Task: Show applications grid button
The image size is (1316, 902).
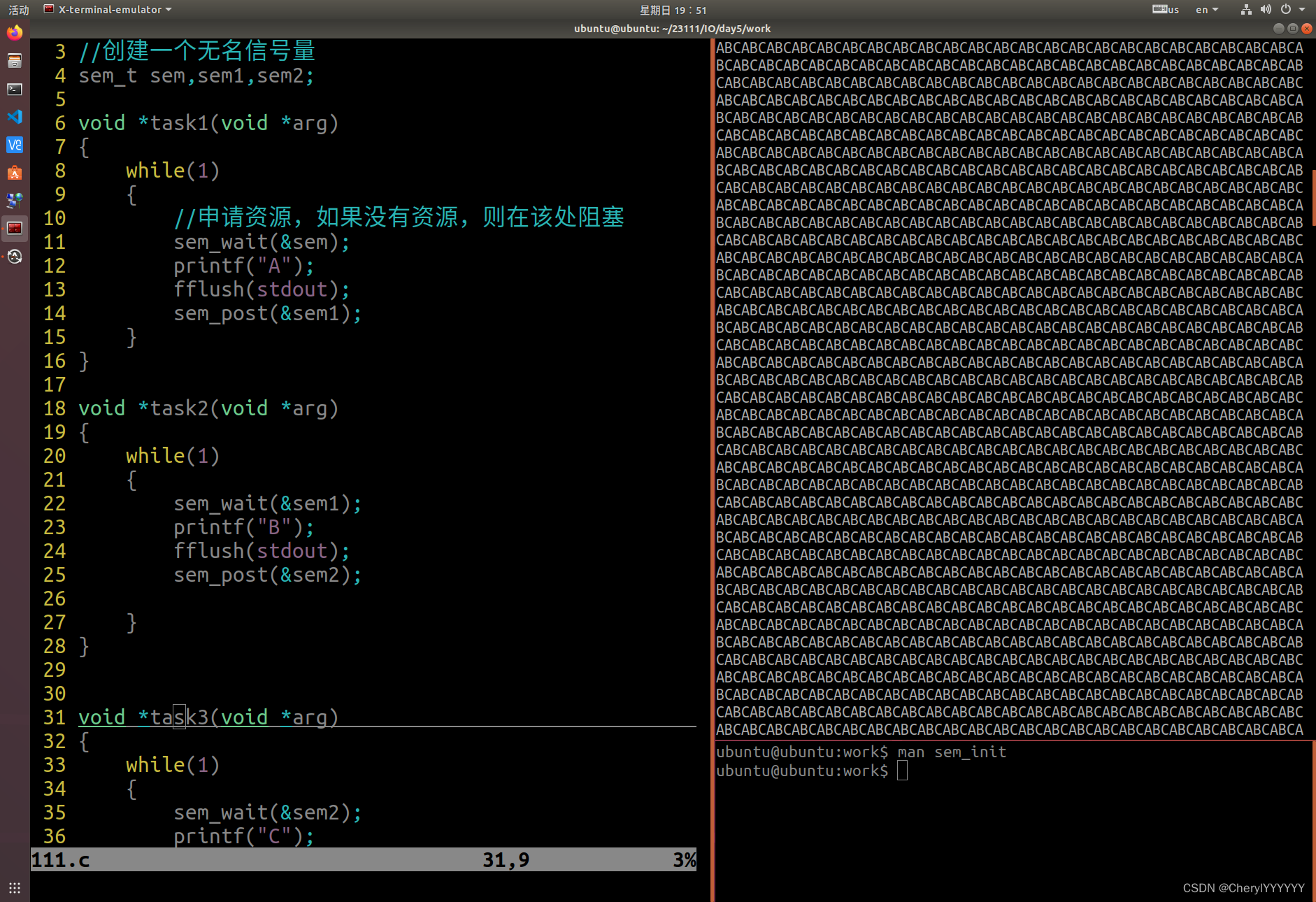Action: (x=15, y=888)
